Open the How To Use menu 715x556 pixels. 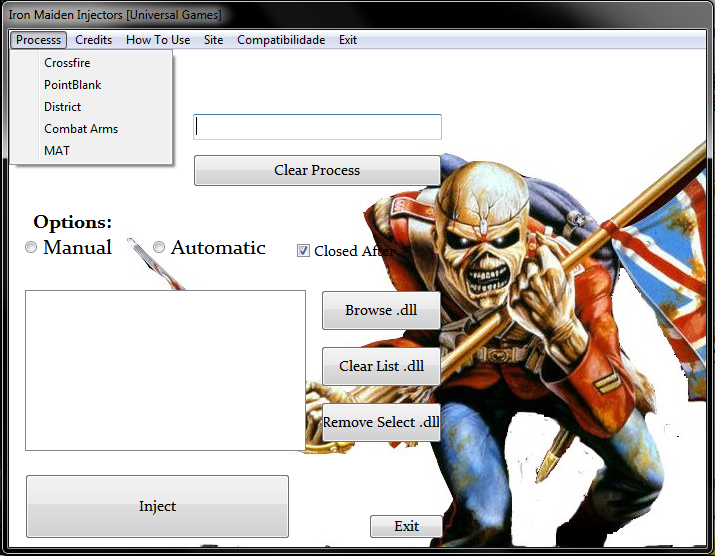158,40
